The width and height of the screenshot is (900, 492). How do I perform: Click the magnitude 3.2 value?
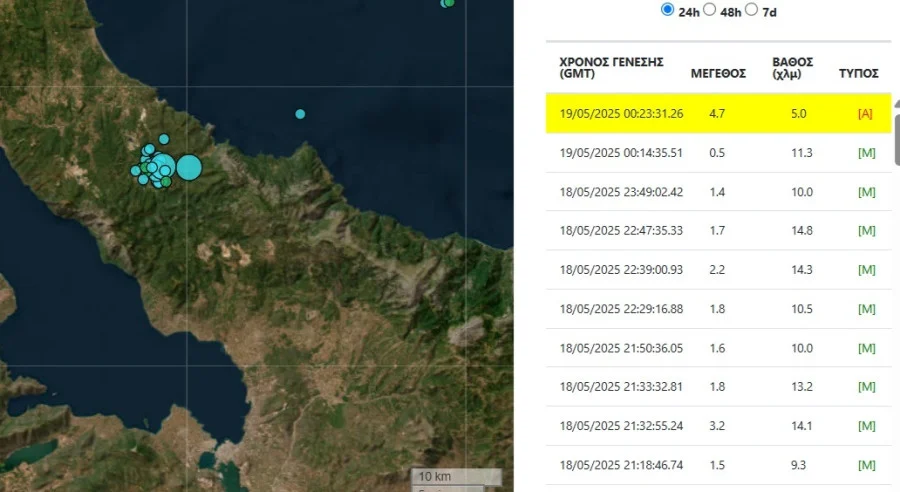[717, 426]
